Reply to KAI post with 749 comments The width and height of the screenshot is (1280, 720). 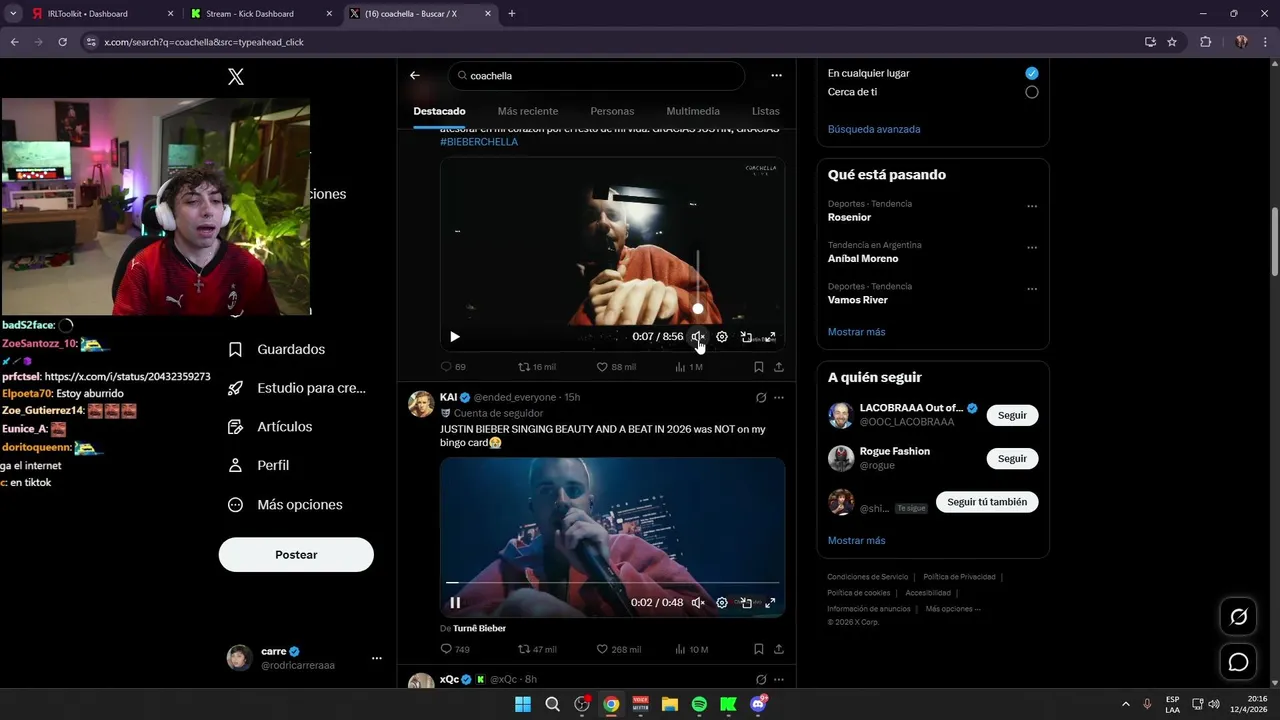pos(455,649)
